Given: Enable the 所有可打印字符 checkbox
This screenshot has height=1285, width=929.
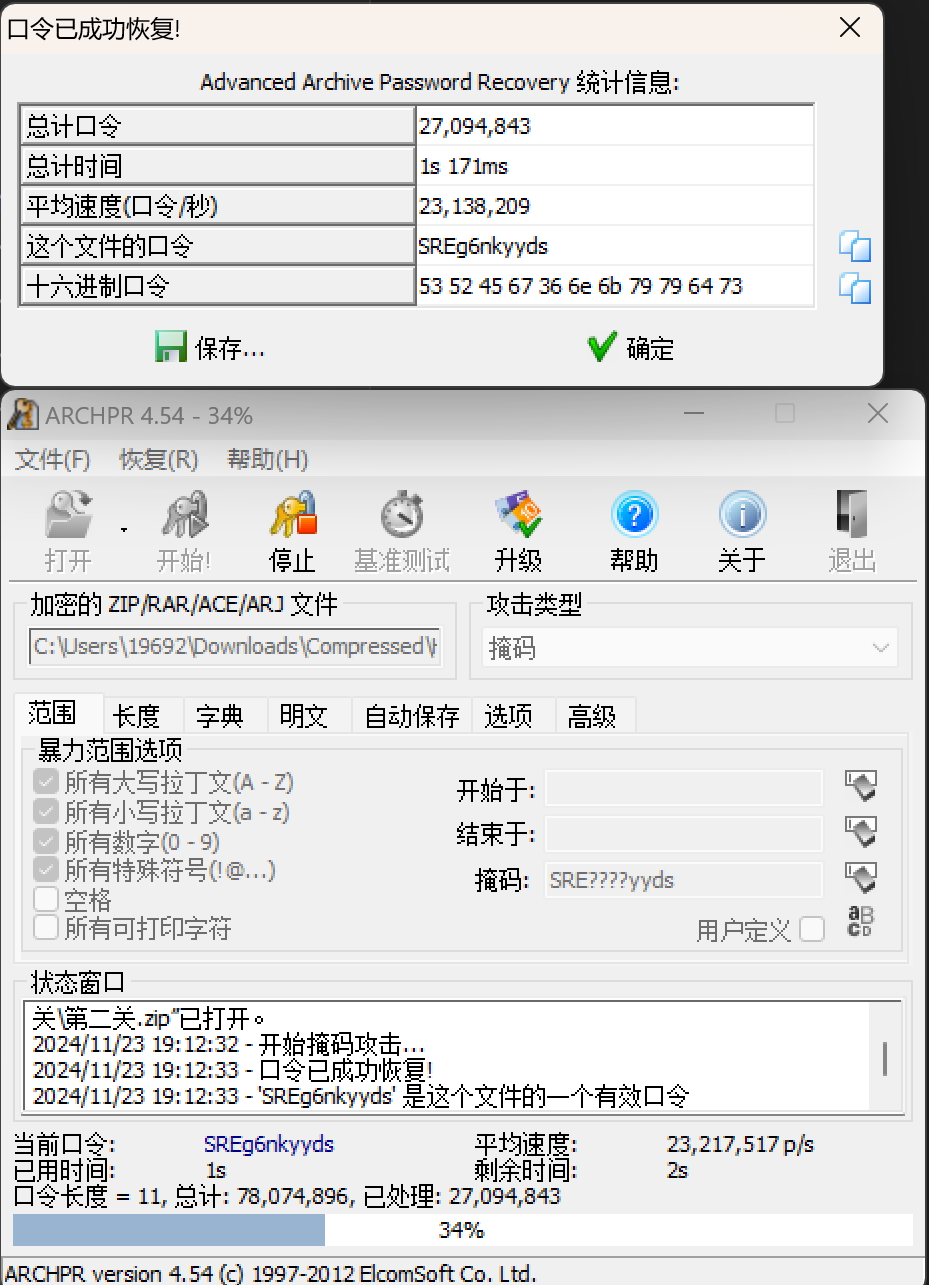Looking at the screenshot, I should [x=46, y=928].
